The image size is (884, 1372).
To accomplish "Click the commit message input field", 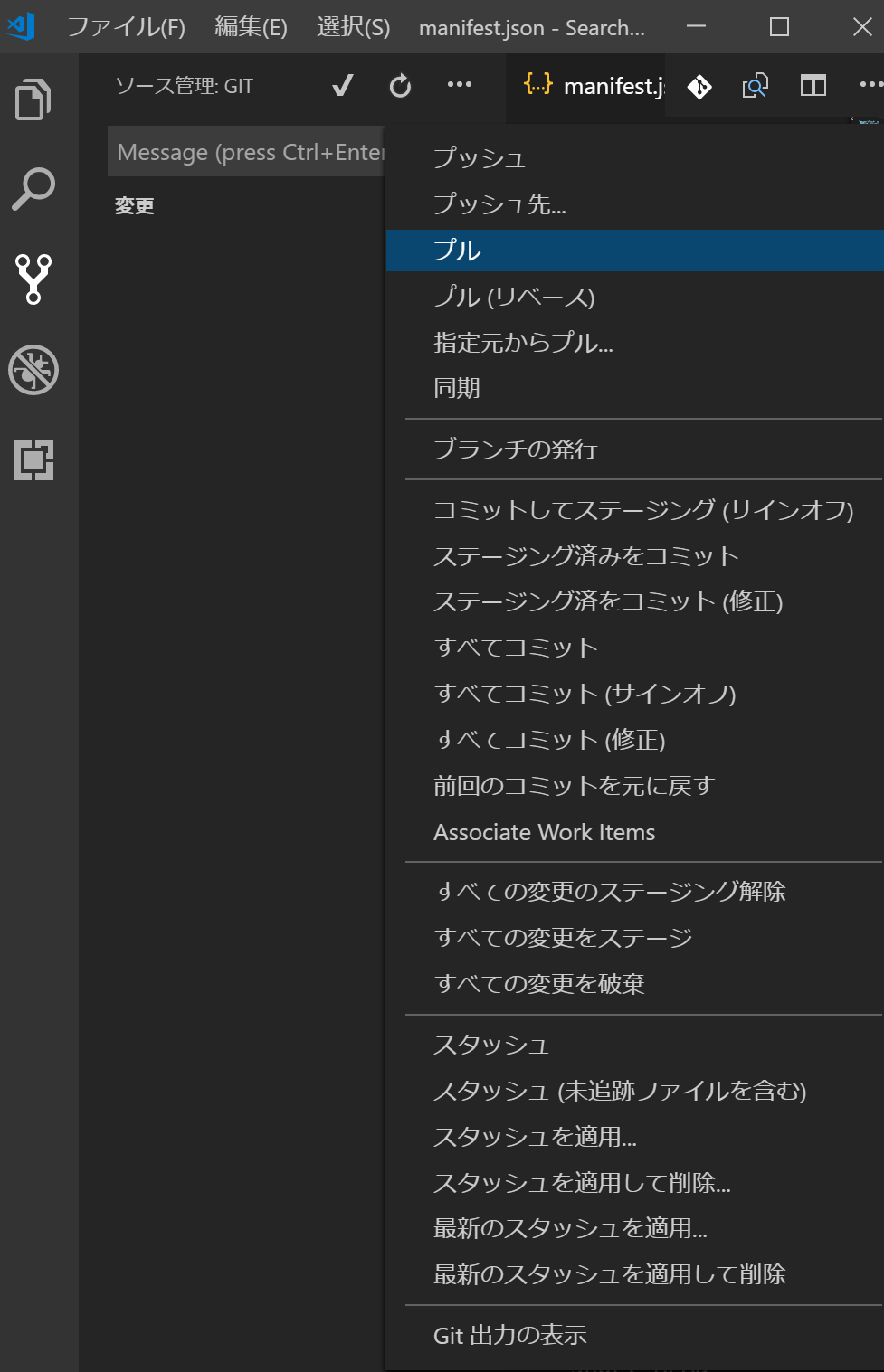I will point(246,151).
